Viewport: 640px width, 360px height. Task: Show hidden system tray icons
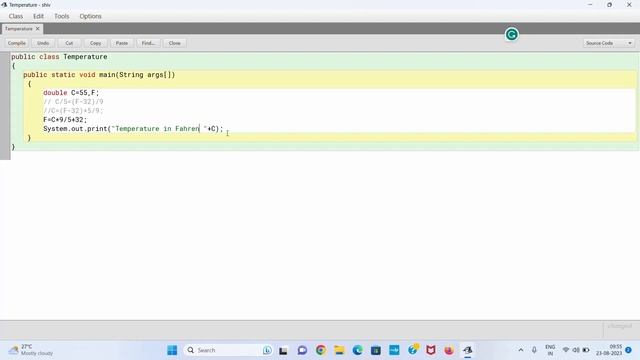[521, 350]
